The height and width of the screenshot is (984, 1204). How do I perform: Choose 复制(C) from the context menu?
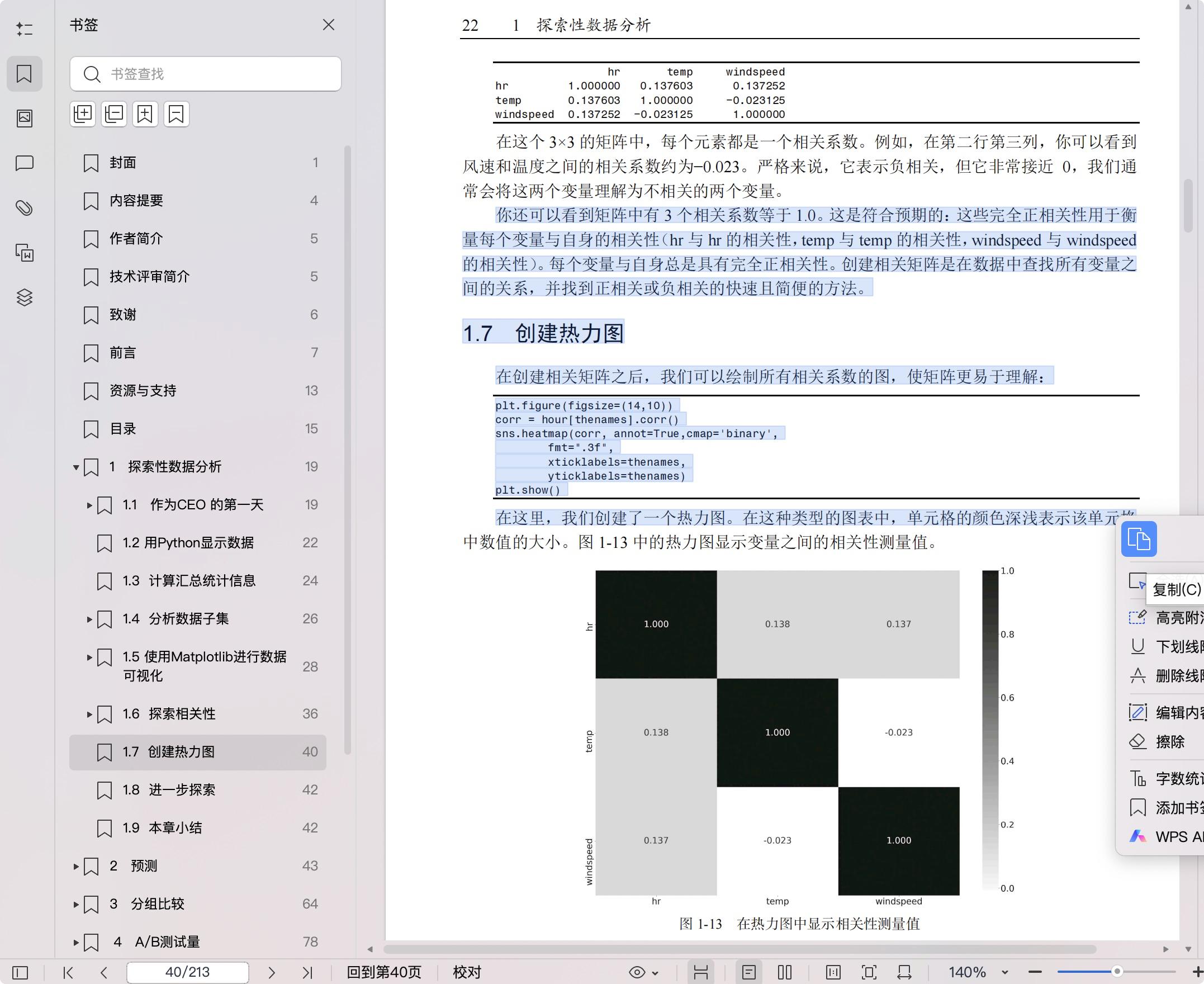1176,589
